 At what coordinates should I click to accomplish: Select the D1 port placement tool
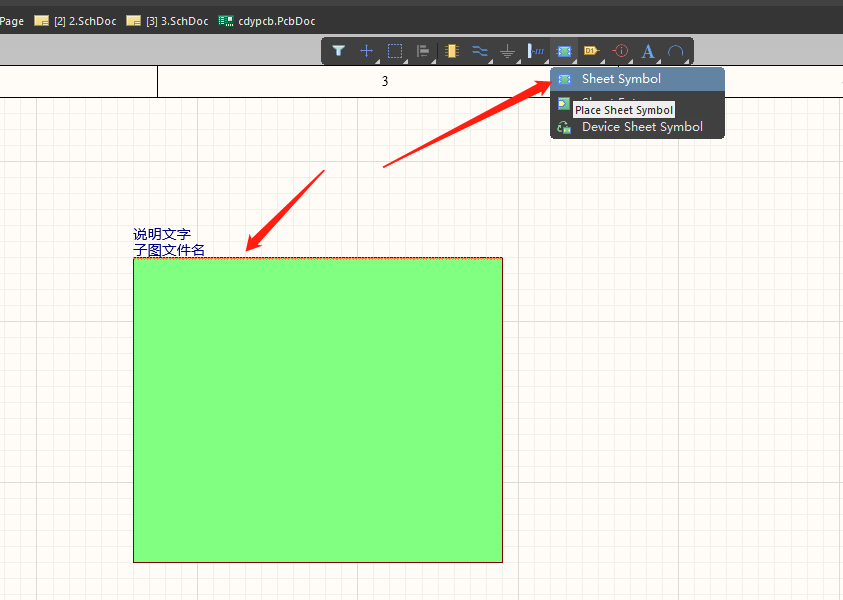(x=592, y=51)
